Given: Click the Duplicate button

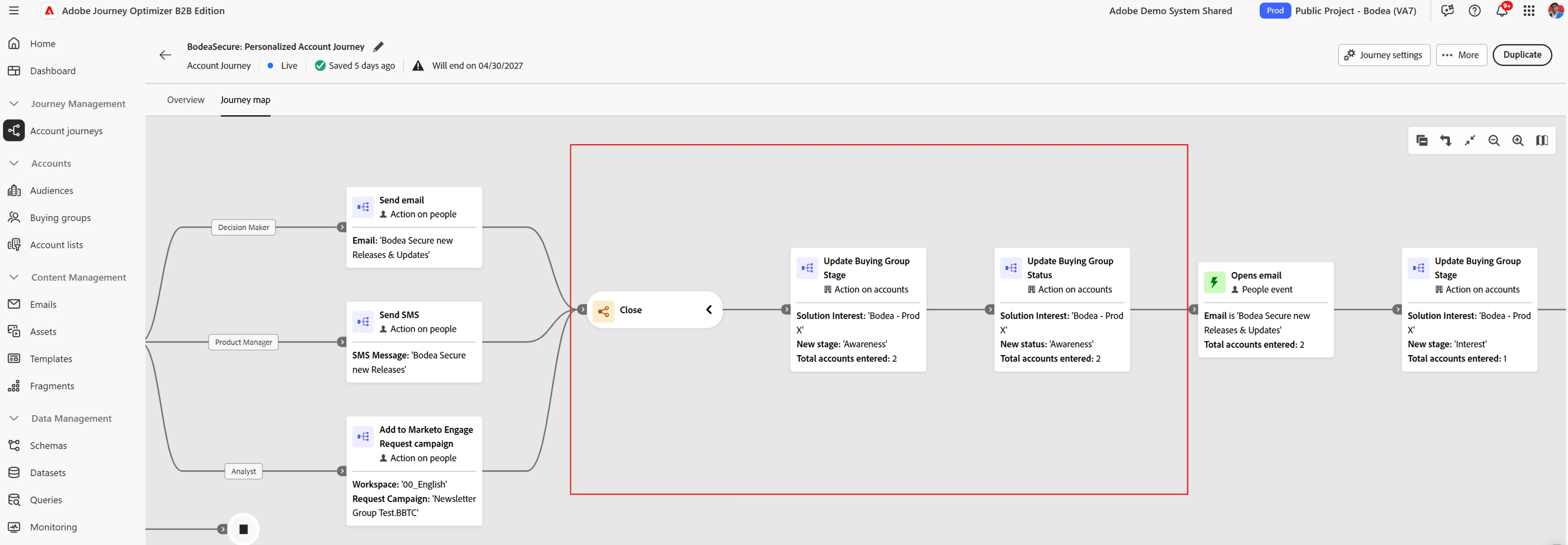Looking at the screenshot, I should pyautogui.click(x=1522, y=55).
